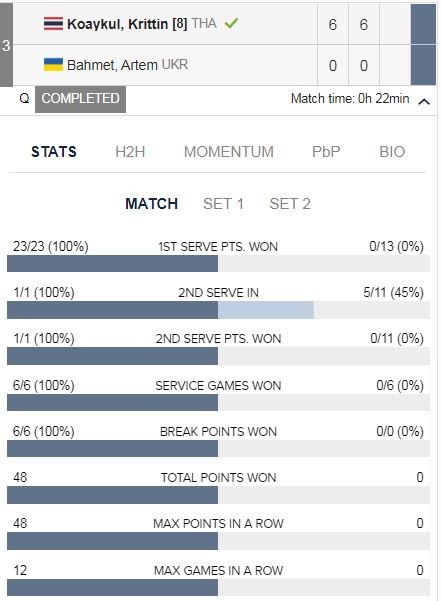Click the Ukraine flag icon
This screenshot has width=441, height=601.
[x=53, y=65]
